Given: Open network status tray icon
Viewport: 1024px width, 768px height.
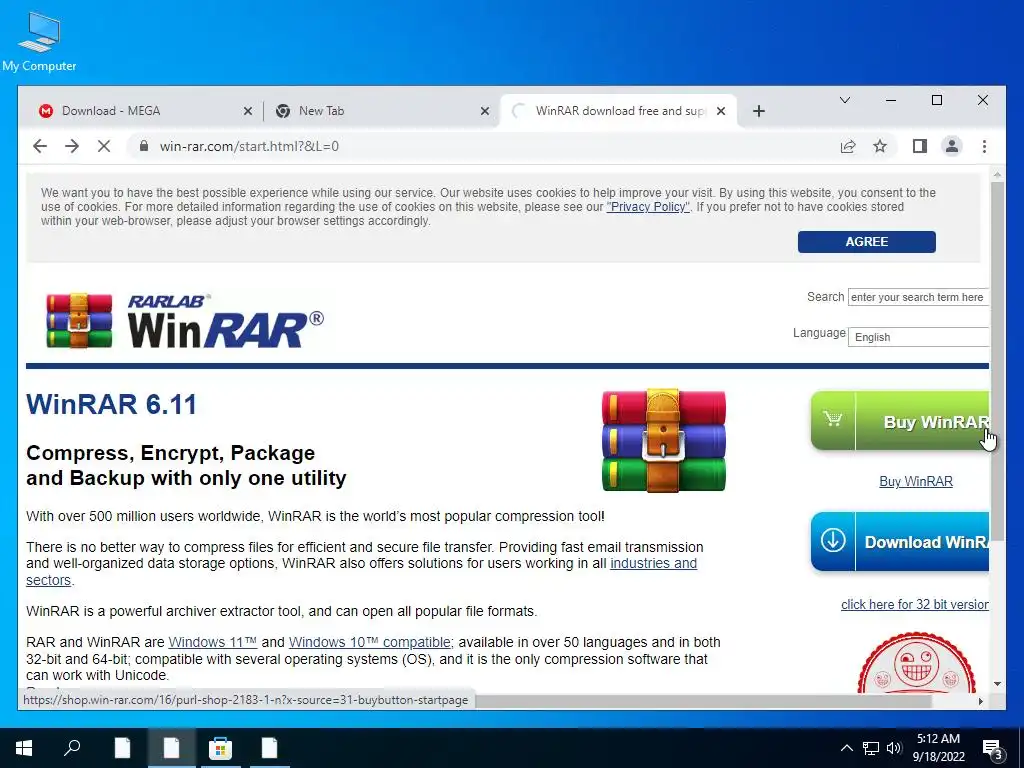Looking at the screenshot, I should pyautogui.click(x=871, y=748).
